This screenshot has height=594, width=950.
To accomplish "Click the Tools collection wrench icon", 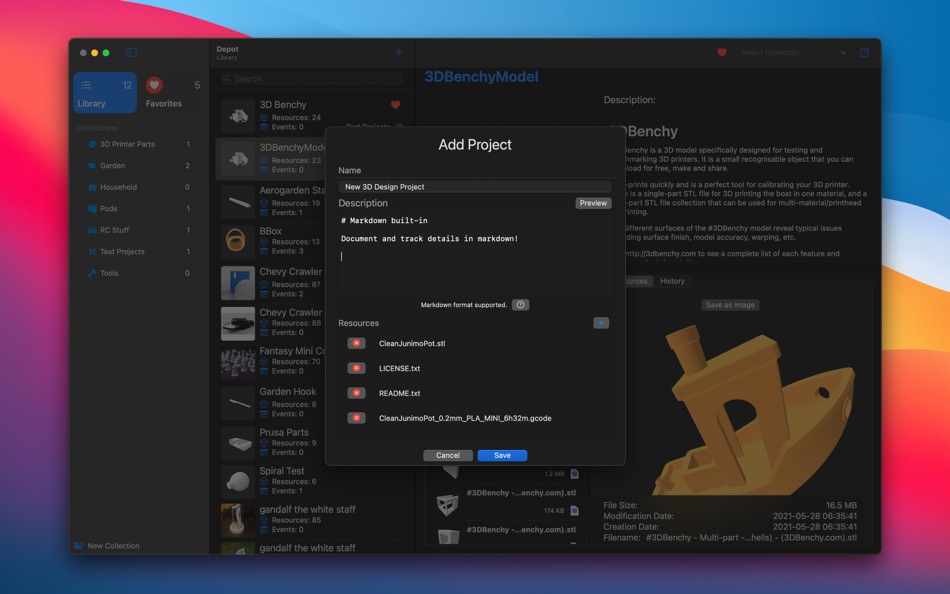I will (92, 273).
